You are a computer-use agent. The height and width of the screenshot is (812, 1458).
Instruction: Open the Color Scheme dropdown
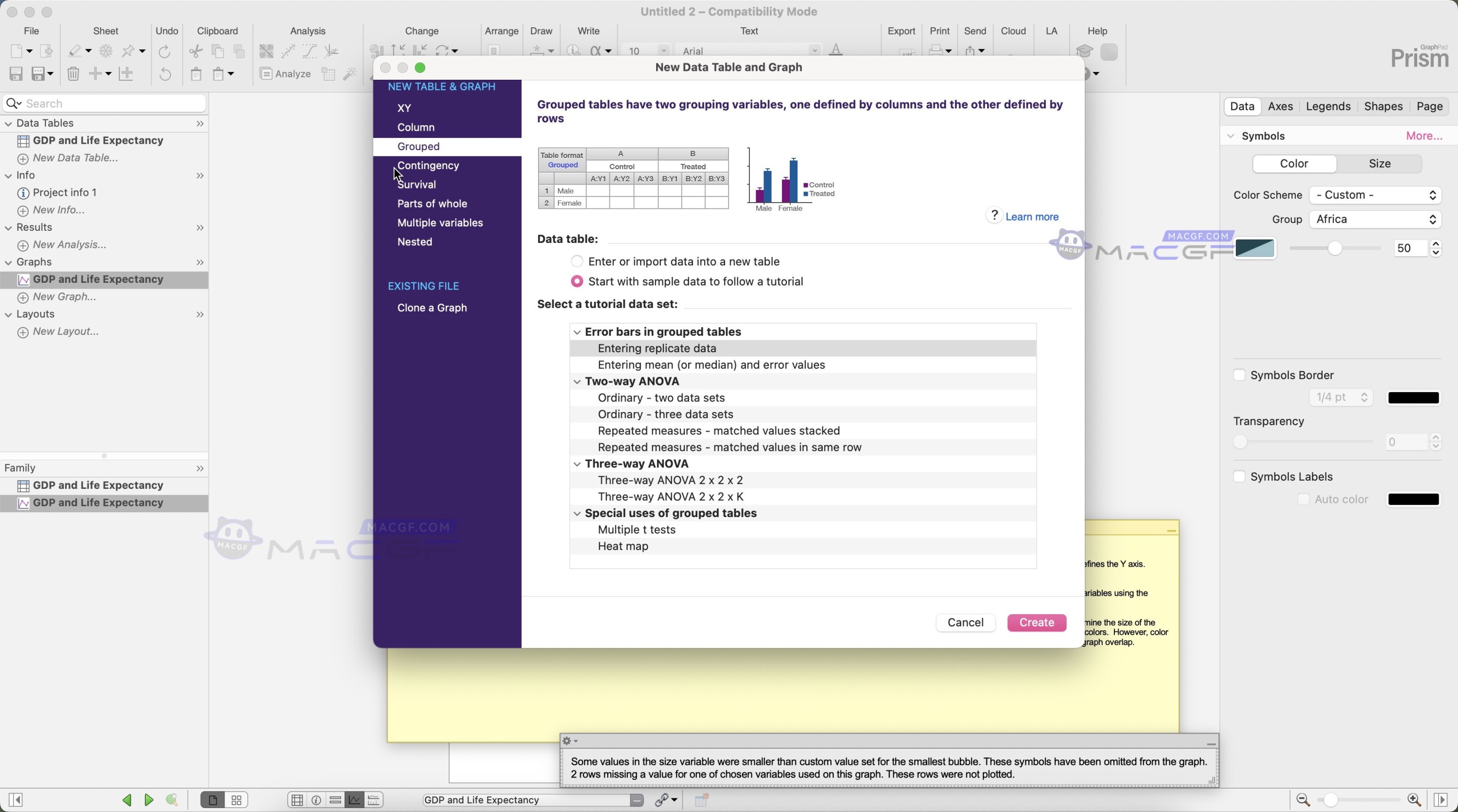1375,195
